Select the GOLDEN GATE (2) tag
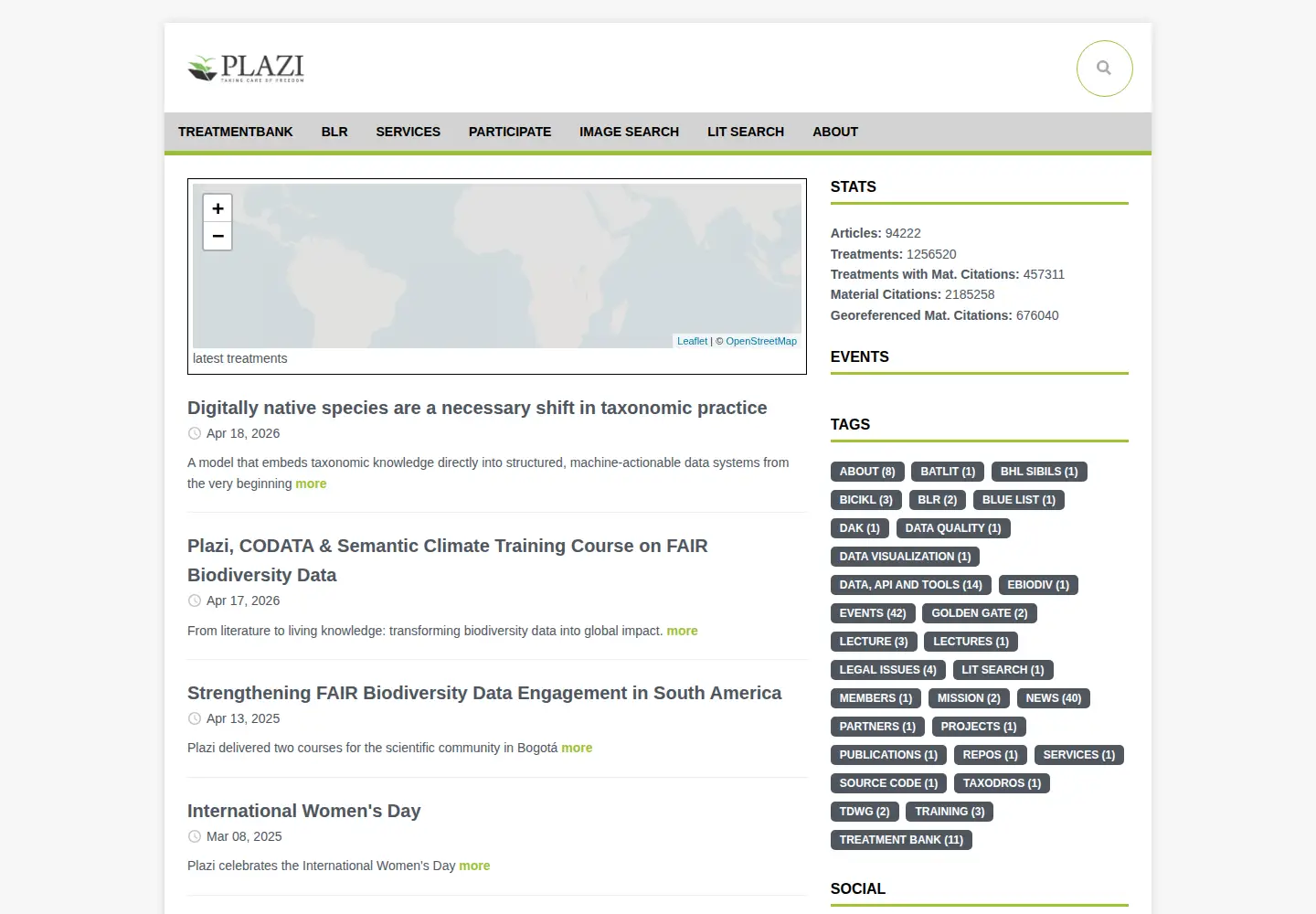 click(x=980, y=613)
